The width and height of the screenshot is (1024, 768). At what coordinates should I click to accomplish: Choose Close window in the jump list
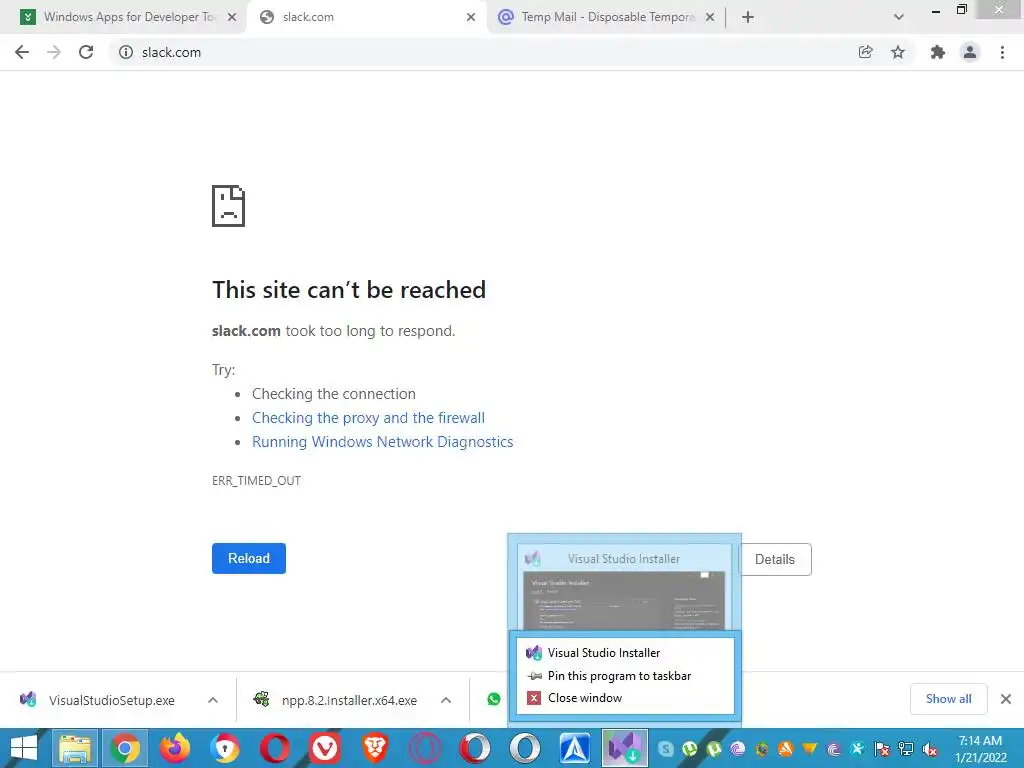626,698
